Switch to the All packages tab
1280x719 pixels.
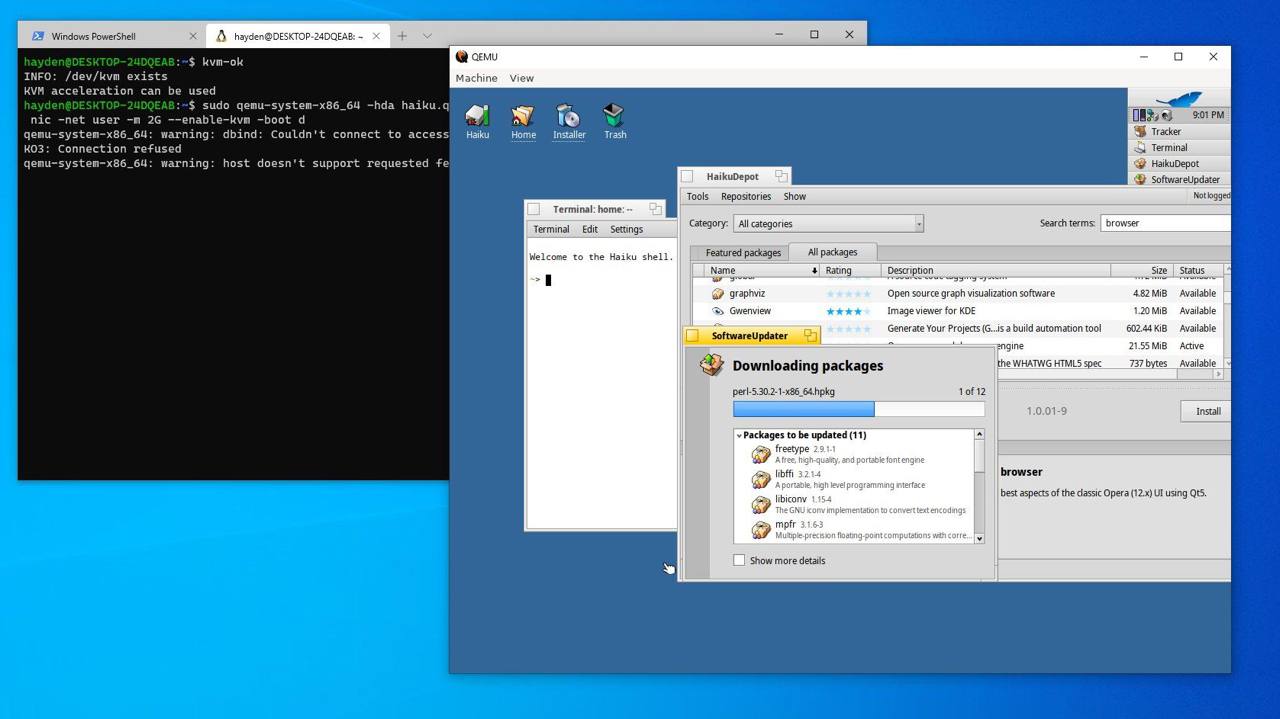coord(832,252)
